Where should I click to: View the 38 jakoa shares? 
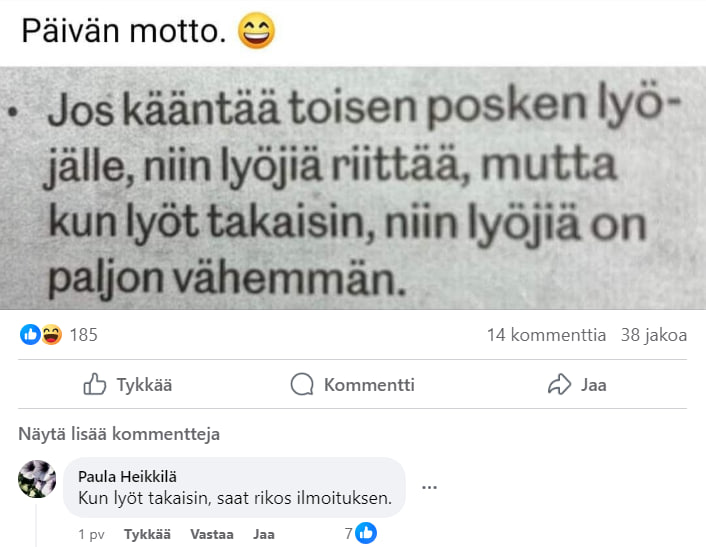[654, 335]
